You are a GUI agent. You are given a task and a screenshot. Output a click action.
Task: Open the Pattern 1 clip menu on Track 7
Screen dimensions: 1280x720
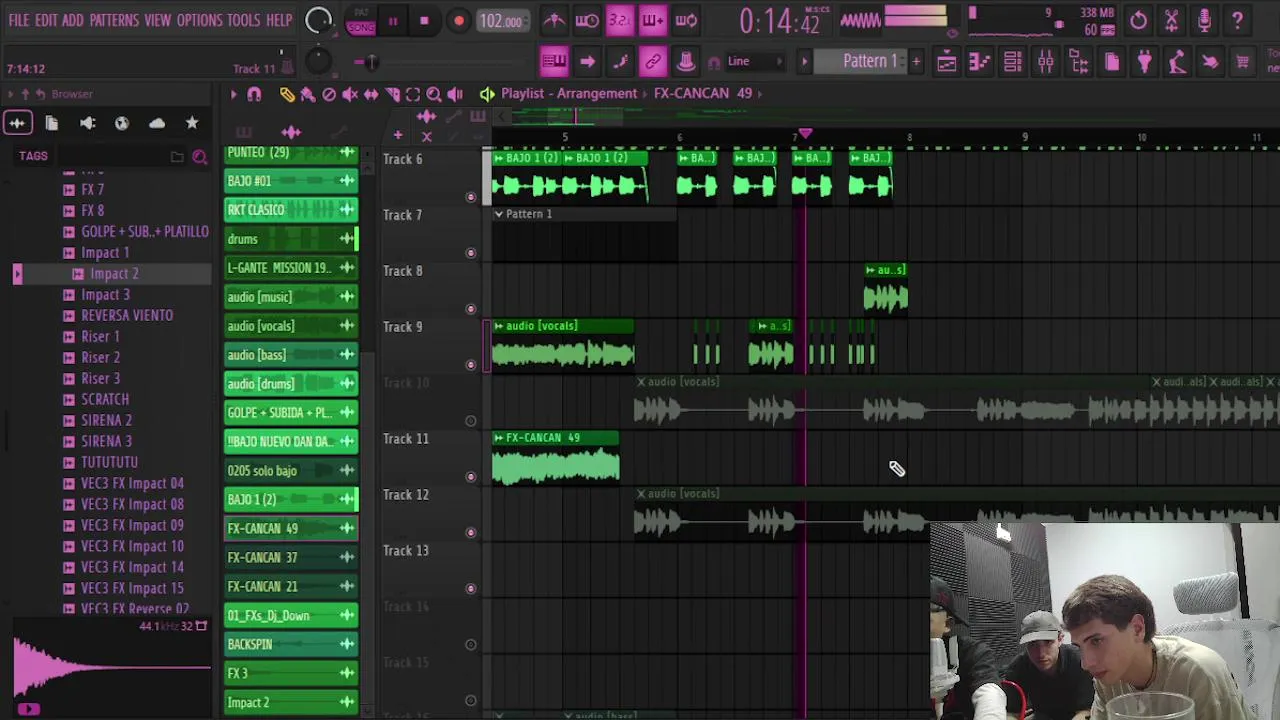point(498,214)
